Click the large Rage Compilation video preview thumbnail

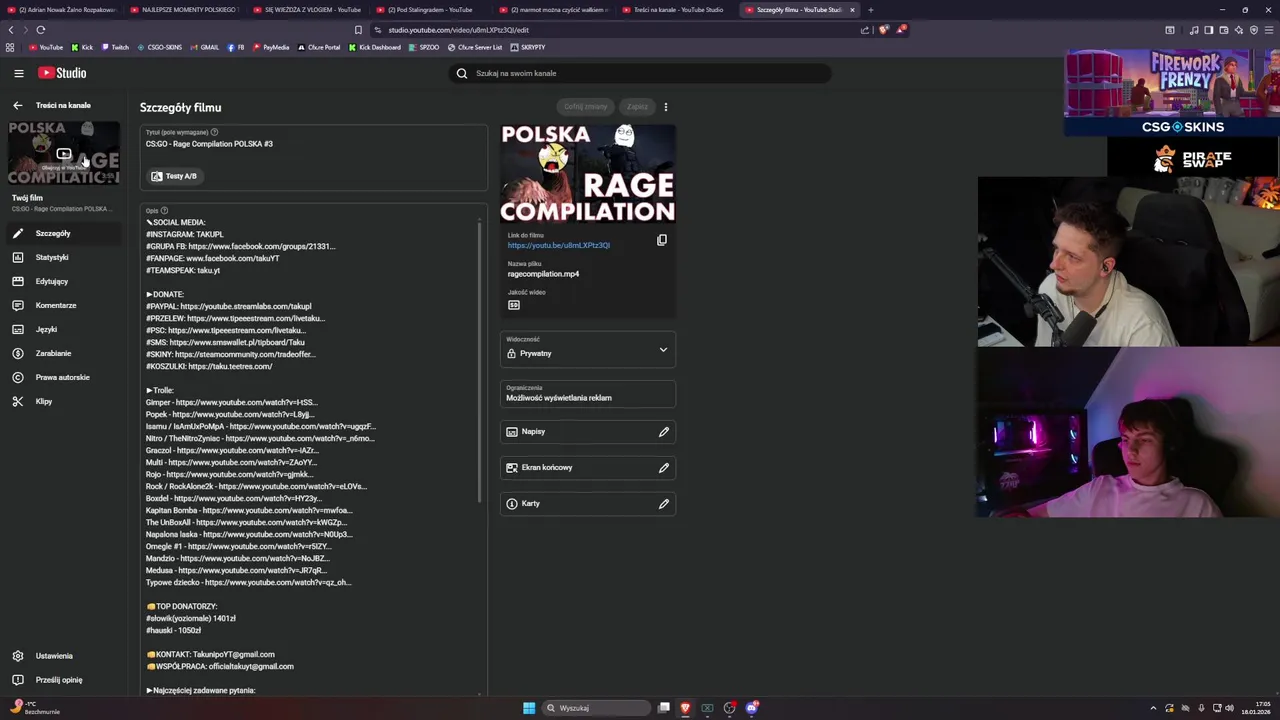pos(588,174)
